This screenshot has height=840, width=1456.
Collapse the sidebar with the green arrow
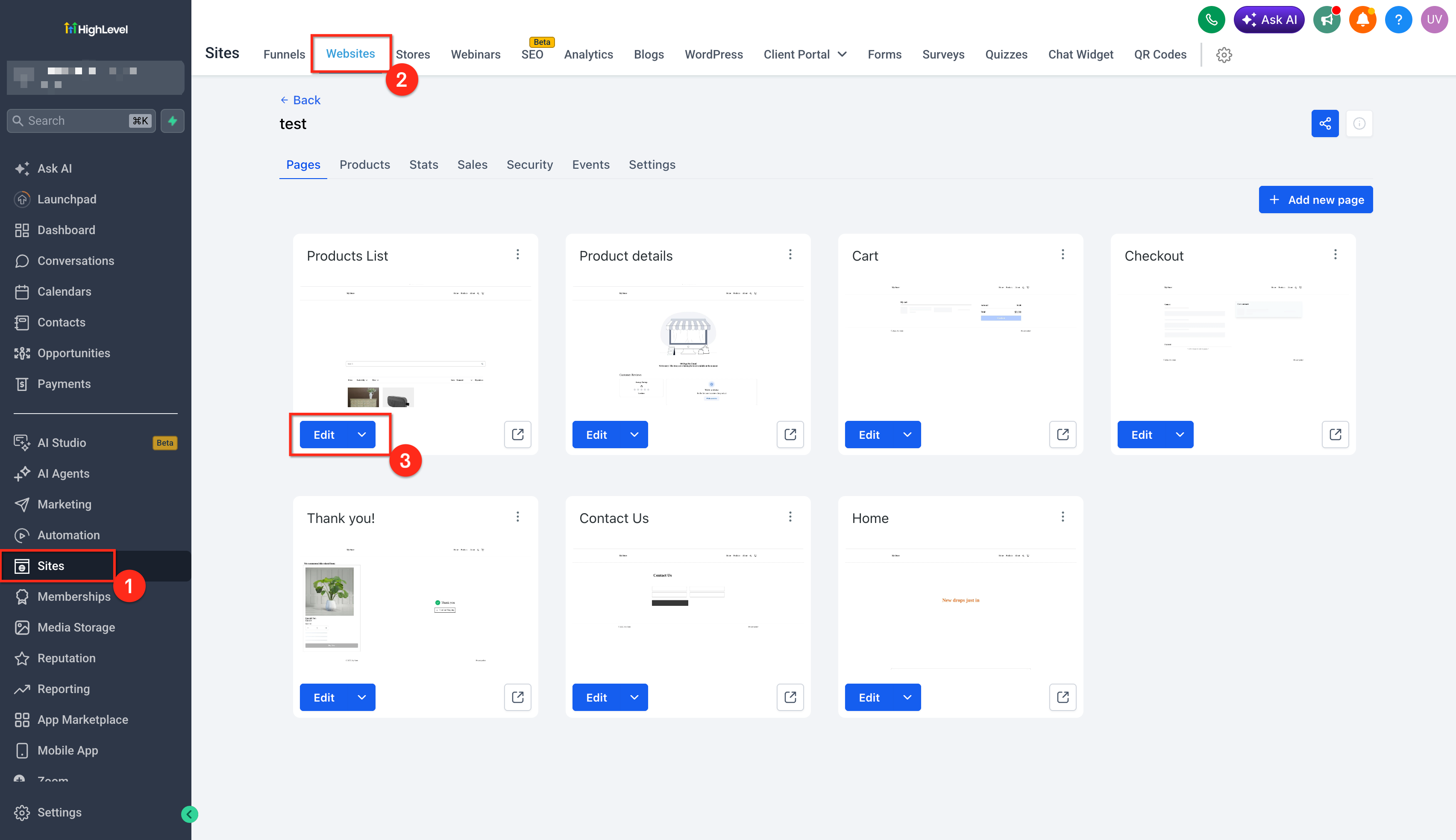pyautogui.click(x=189, y=814)
